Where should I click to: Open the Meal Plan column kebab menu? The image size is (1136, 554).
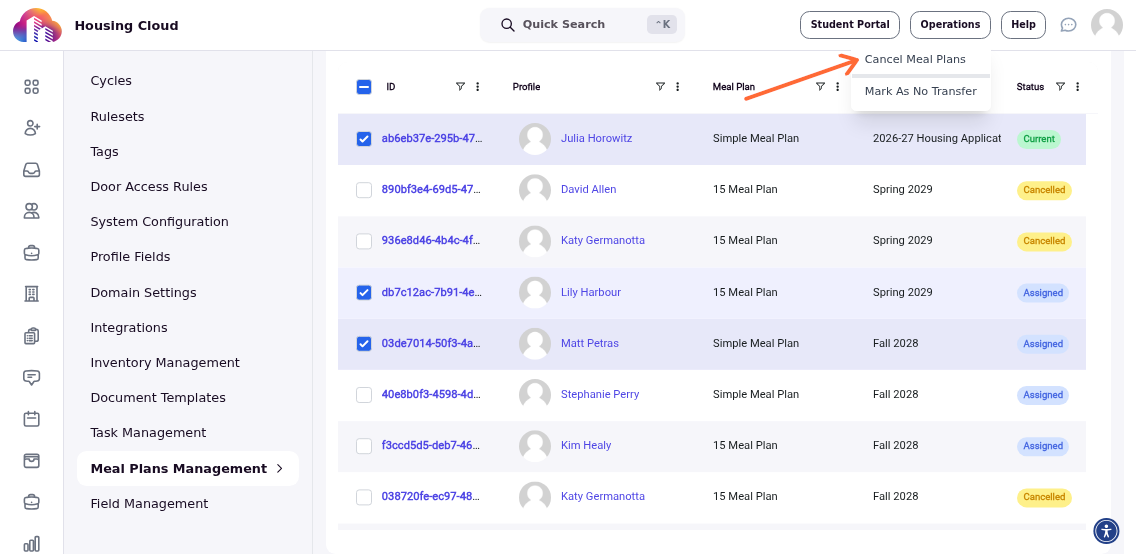coord(838,87)
